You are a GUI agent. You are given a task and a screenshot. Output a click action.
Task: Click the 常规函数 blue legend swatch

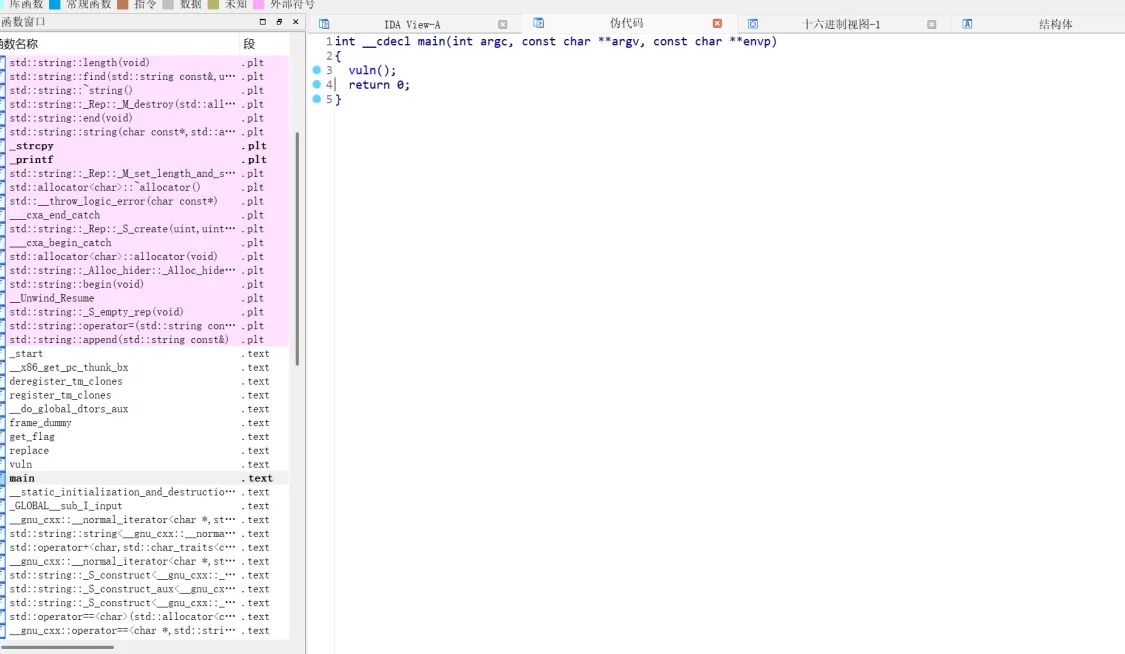pos(55,4)
